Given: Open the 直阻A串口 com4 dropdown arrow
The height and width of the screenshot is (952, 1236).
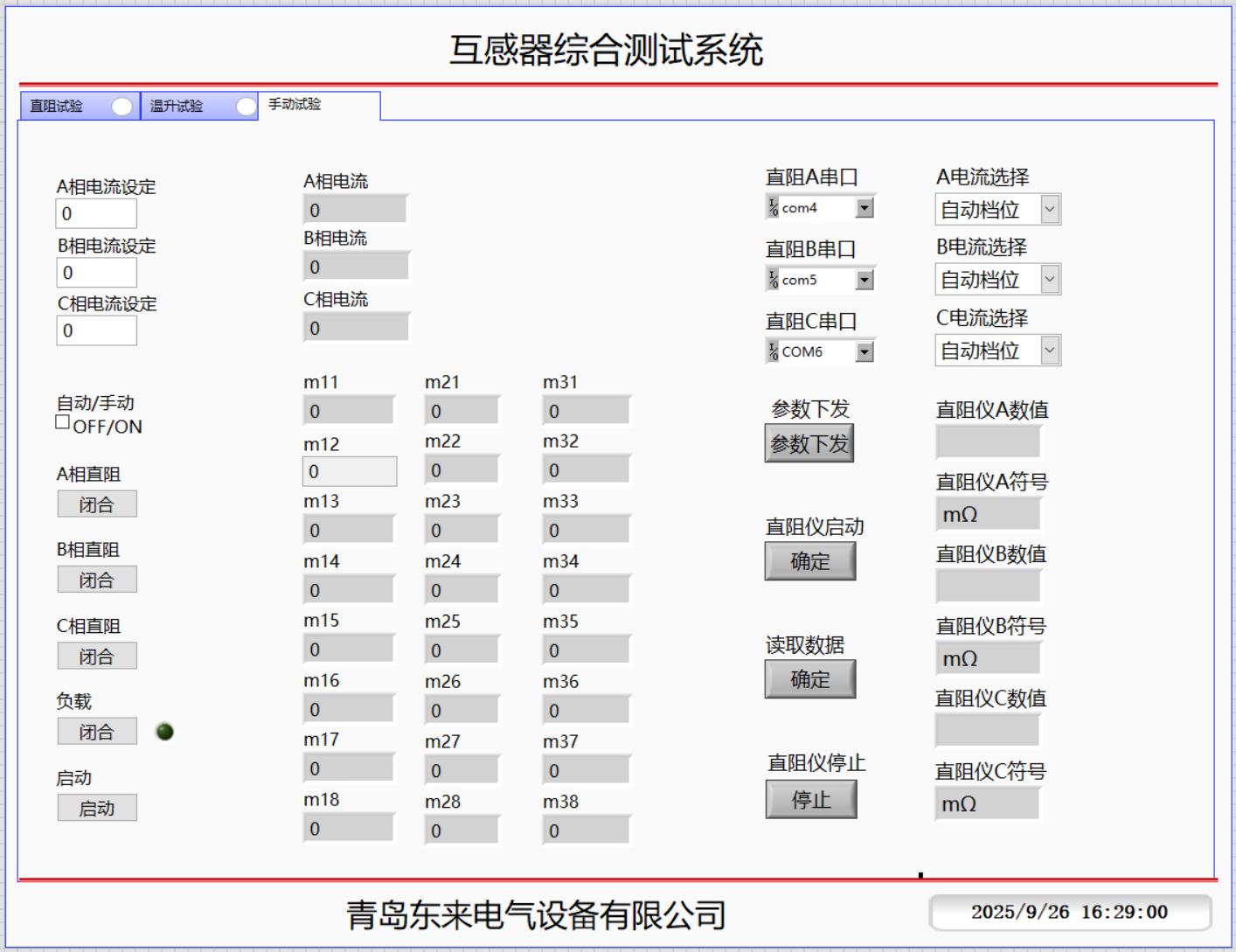Looking at the screenshot, I should pyautogui.click(x=865, y=207).
